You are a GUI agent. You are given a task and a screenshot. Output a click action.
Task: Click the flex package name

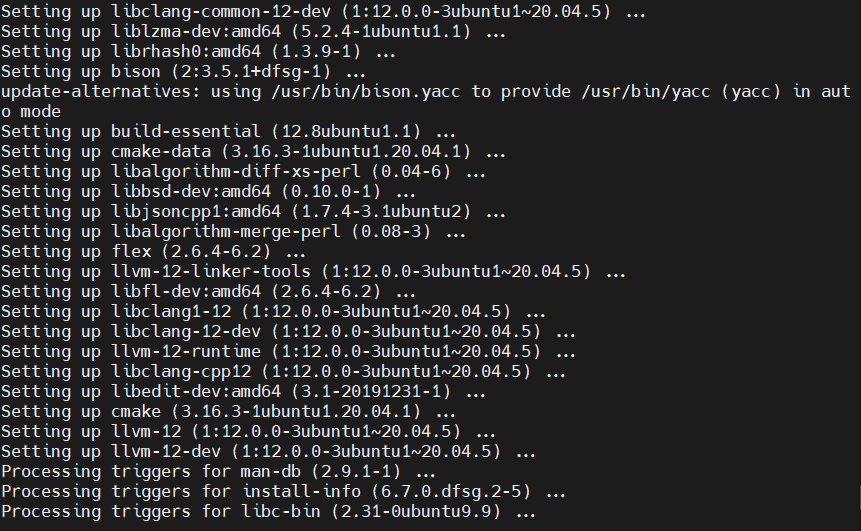pyautogui.click(x=130, y=252)
